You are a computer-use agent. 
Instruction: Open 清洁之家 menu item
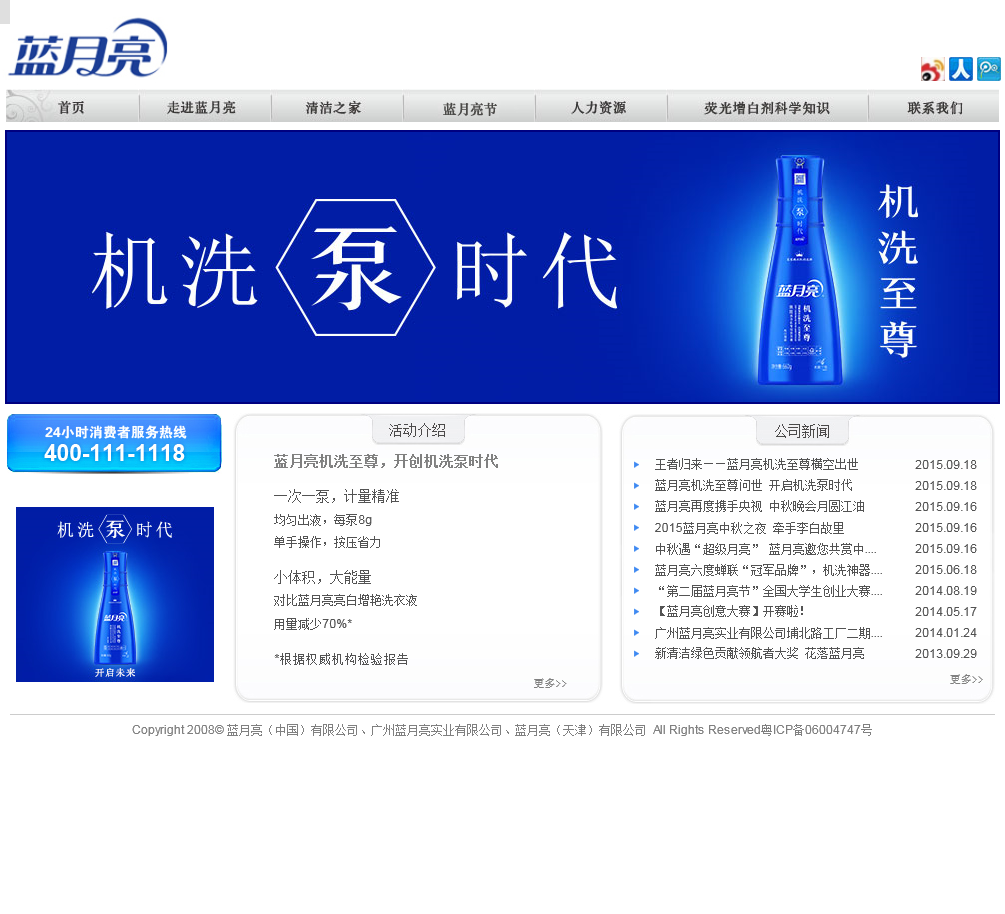pos(333,107)
